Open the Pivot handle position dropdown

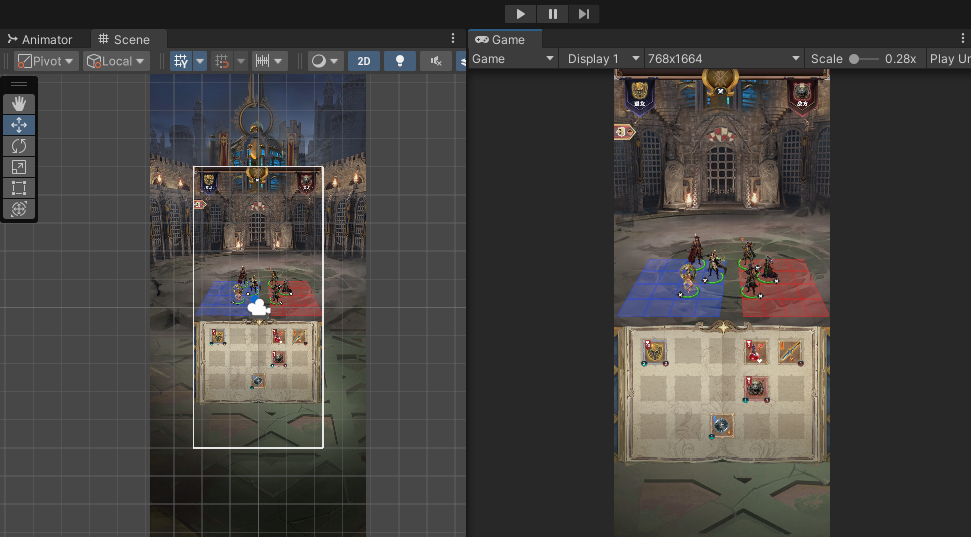pos(46,61)
